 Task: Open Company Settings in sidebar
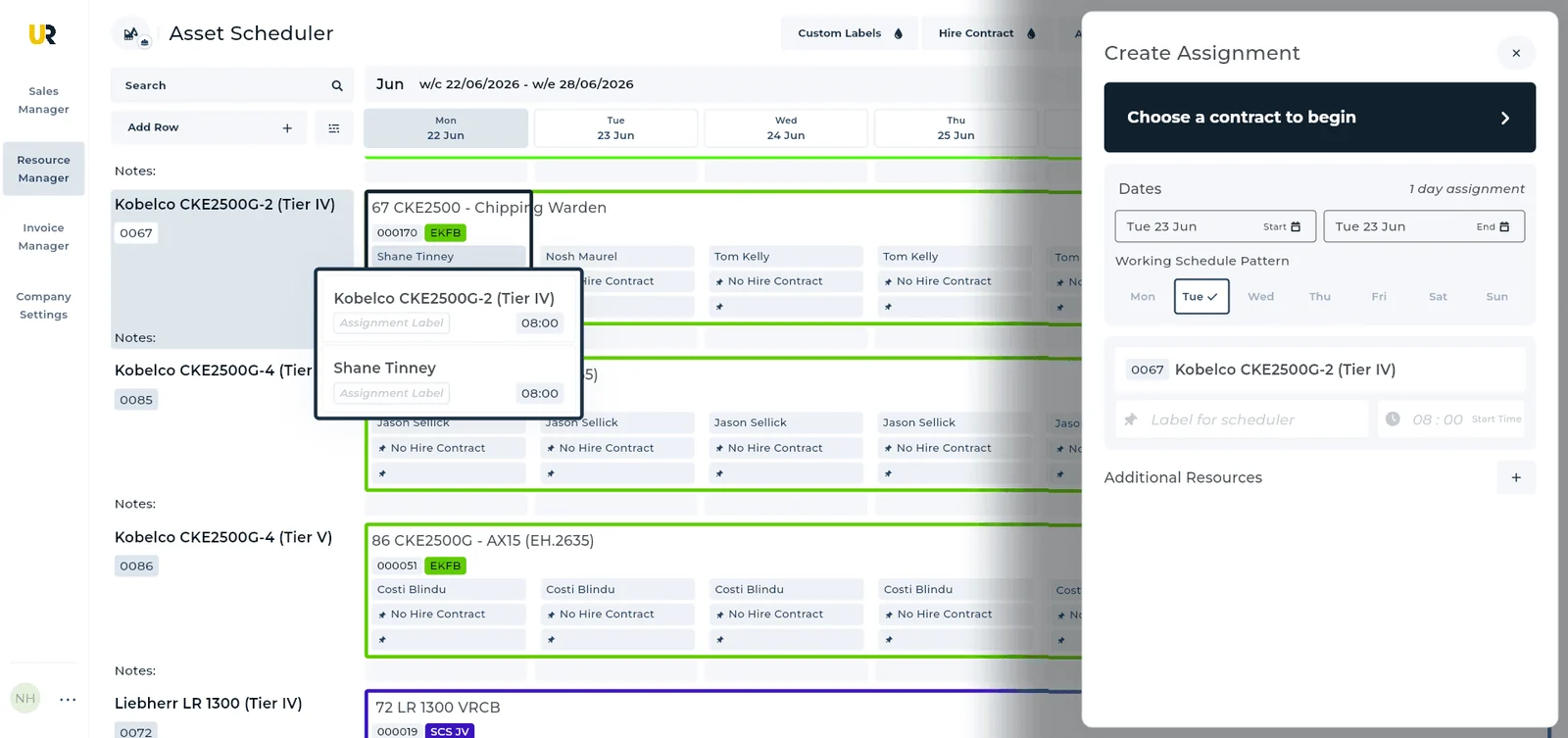pyautogui.click(x=44, y=306)
